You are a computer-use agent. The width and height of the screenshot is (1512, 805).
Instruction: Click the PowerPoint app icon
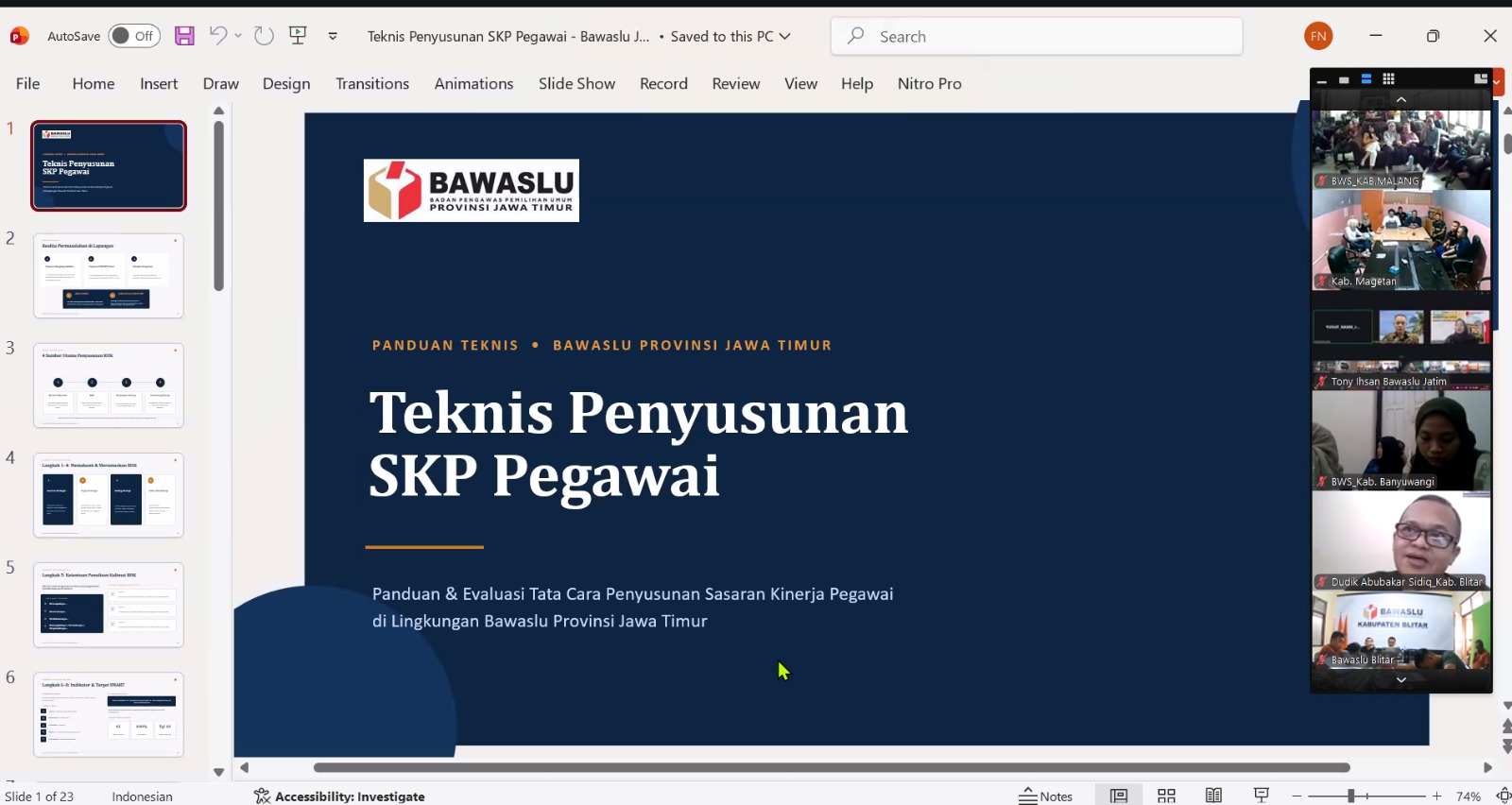point(19,36)
